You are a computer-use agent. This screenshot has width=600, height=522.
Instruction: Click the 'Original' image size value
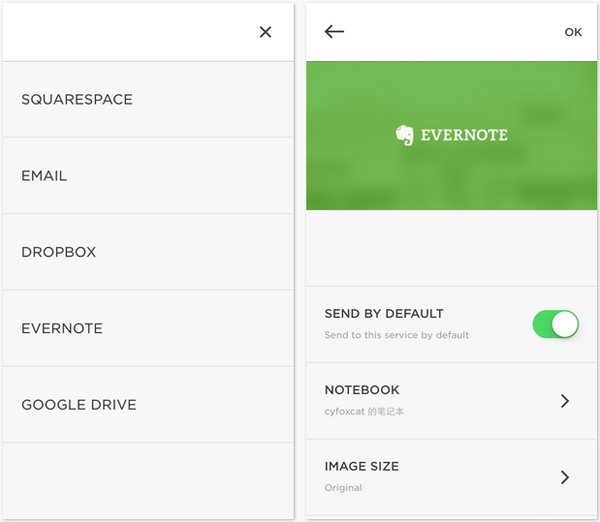pos(343,488)
